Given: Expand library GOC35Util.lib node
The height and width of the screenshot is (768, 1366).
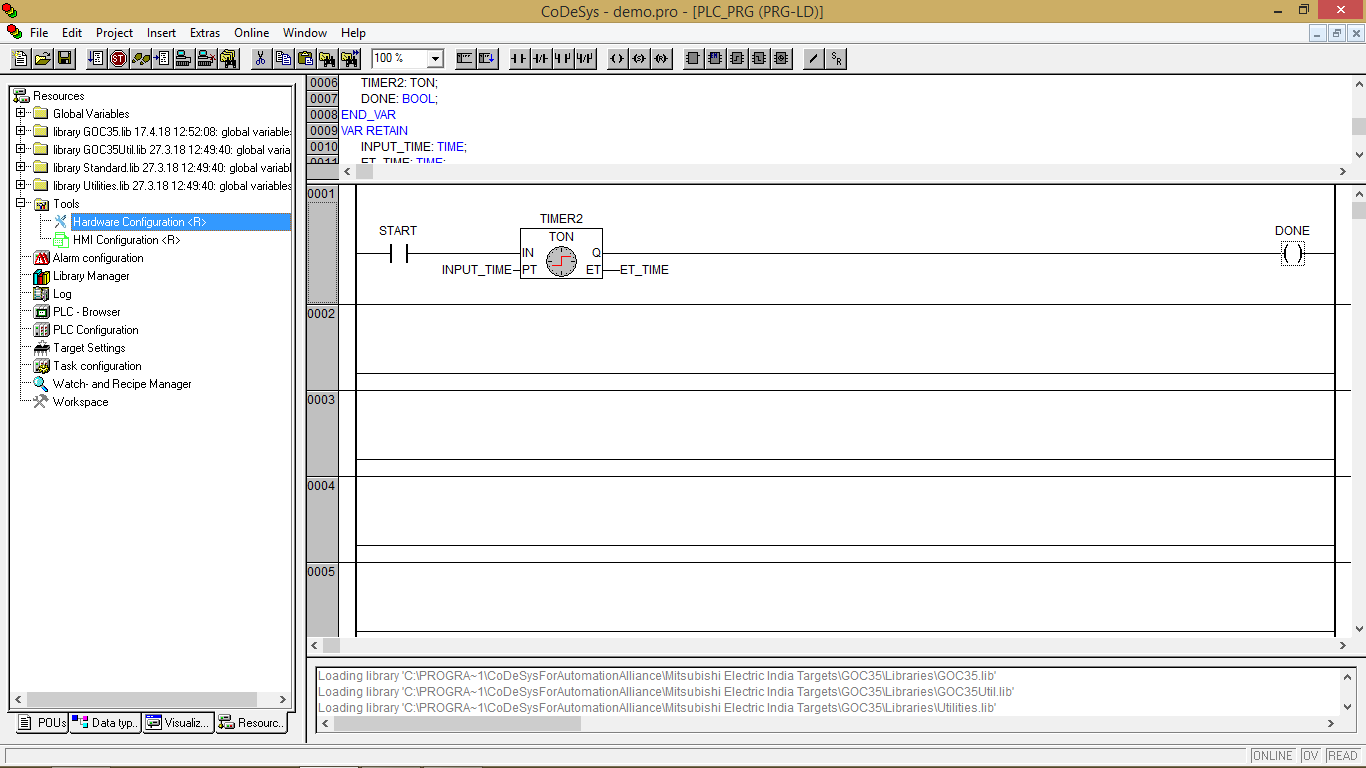Looking at the screenshot, I should (x=20, y=149).
